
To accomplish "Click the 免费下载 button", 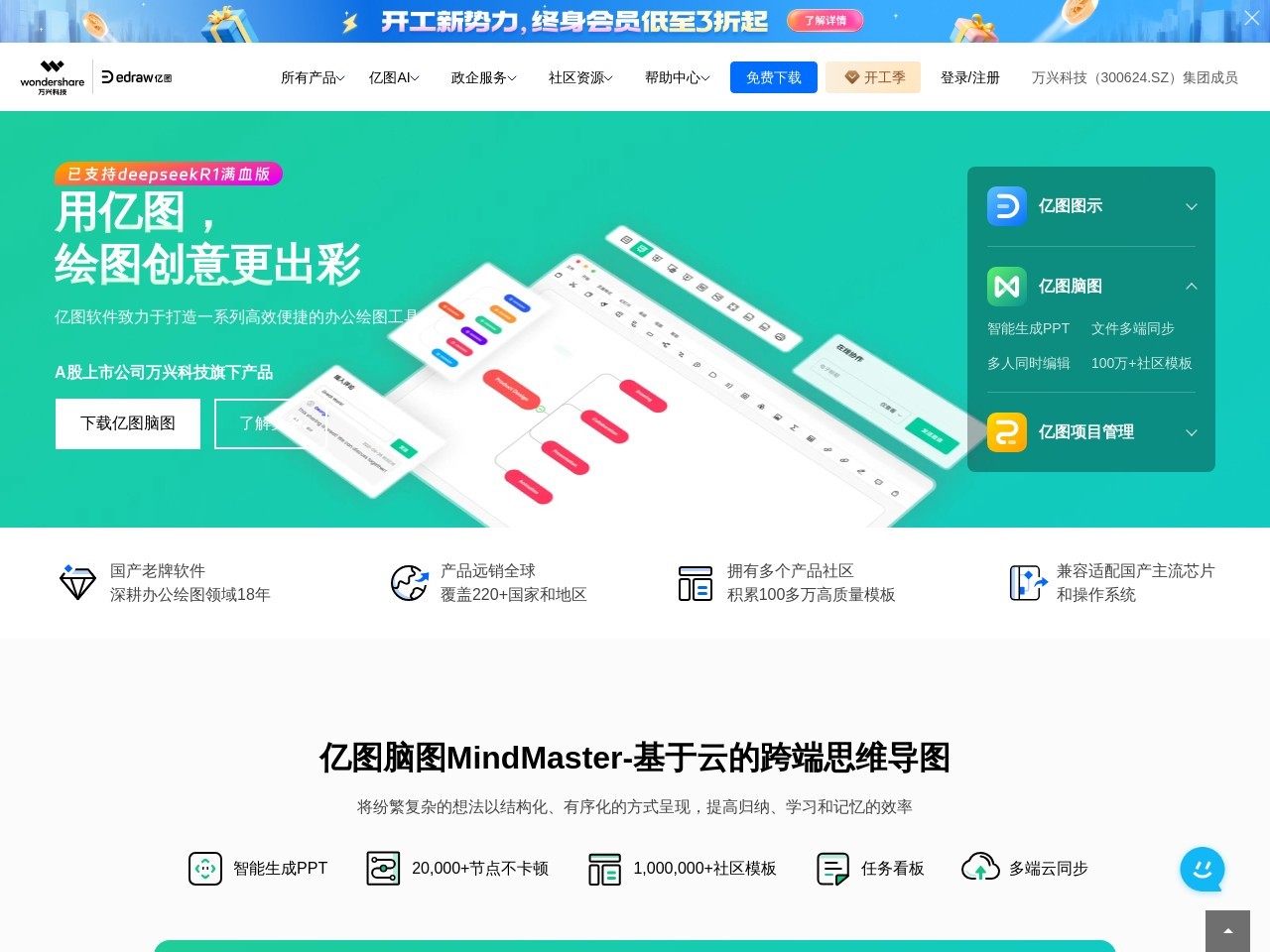I will click(x=774, y=77).
